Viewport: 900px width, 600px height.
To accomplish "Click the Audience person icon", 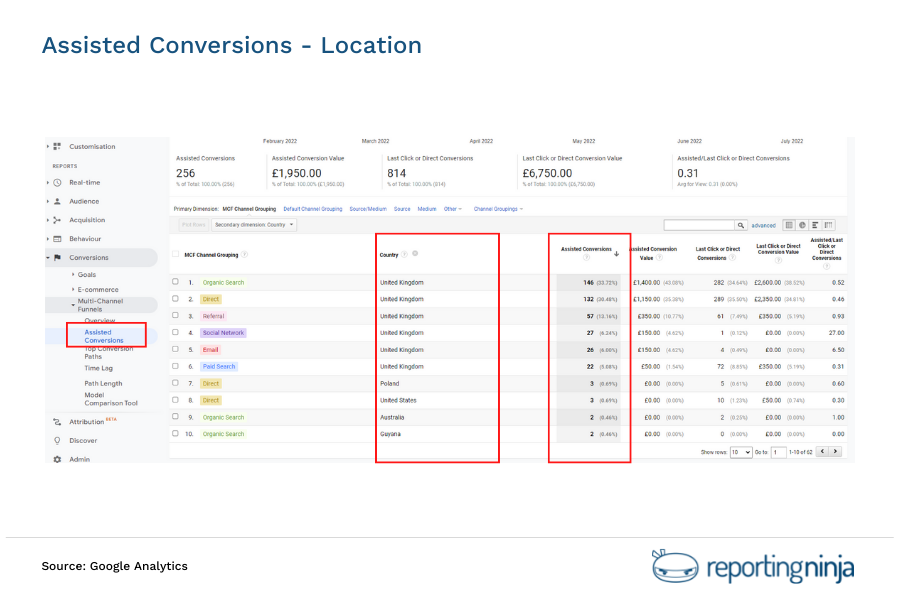I will 57,202.
